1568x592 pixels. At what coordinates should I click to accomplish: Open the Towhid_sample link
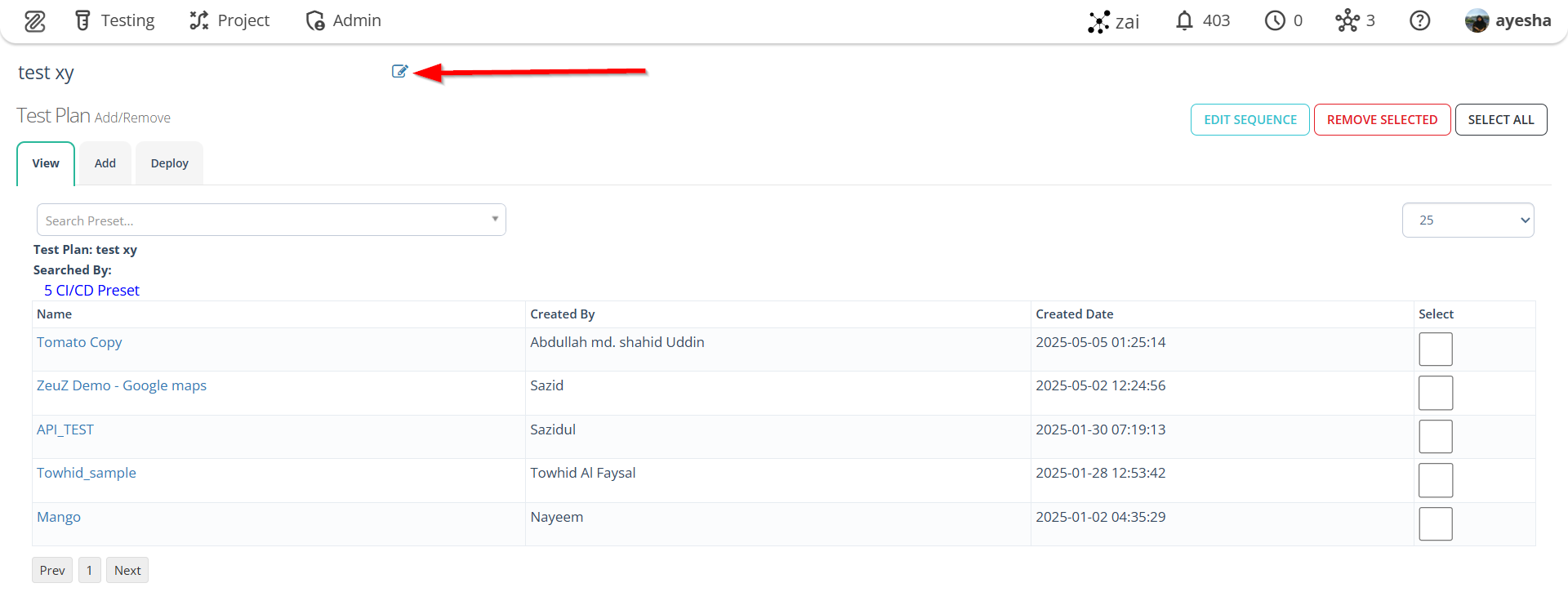[x=87, y=473]
